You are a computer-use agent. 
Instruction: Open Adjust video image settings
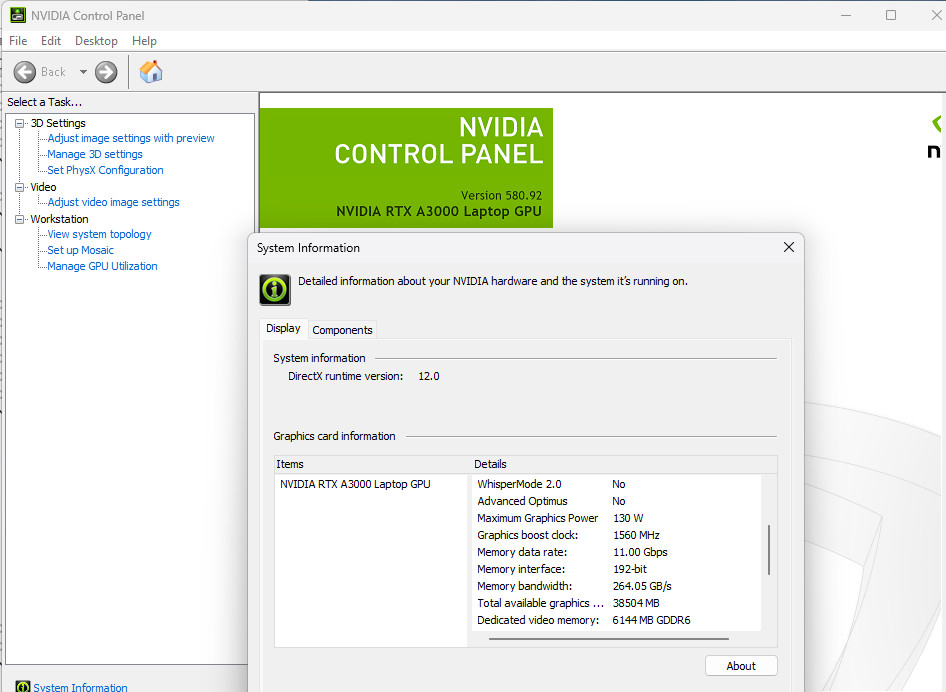[x=113, y=202]
